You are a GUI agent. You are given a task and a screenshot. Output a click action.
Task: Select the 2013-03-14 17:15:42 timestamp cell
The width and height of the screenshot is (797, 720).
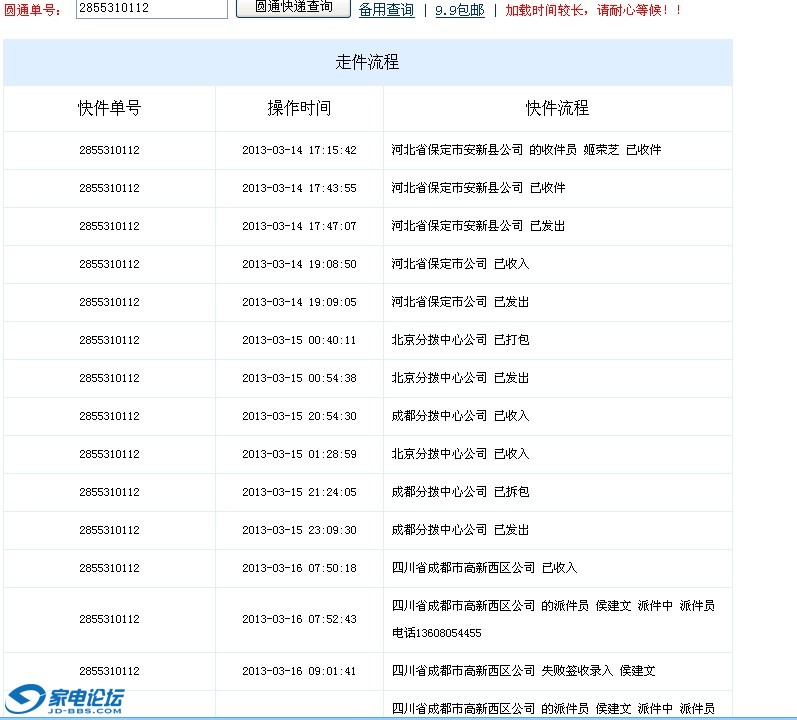tap(298, 150)
